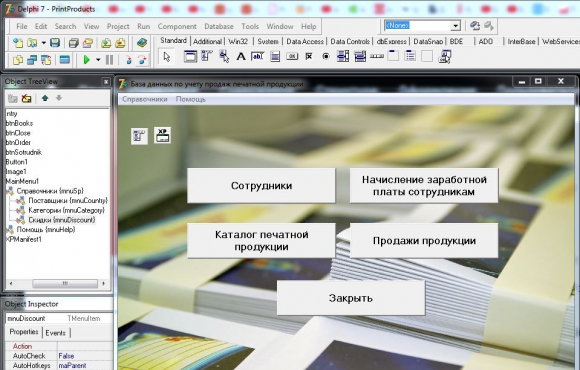Click the Save floppy disk icon

point(55,43)
